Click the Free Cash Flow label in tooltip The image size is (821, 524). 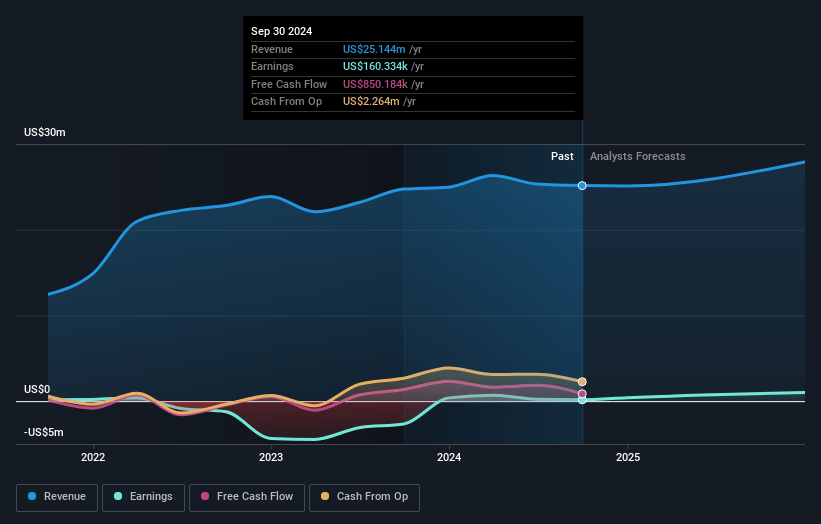point(289,84)
